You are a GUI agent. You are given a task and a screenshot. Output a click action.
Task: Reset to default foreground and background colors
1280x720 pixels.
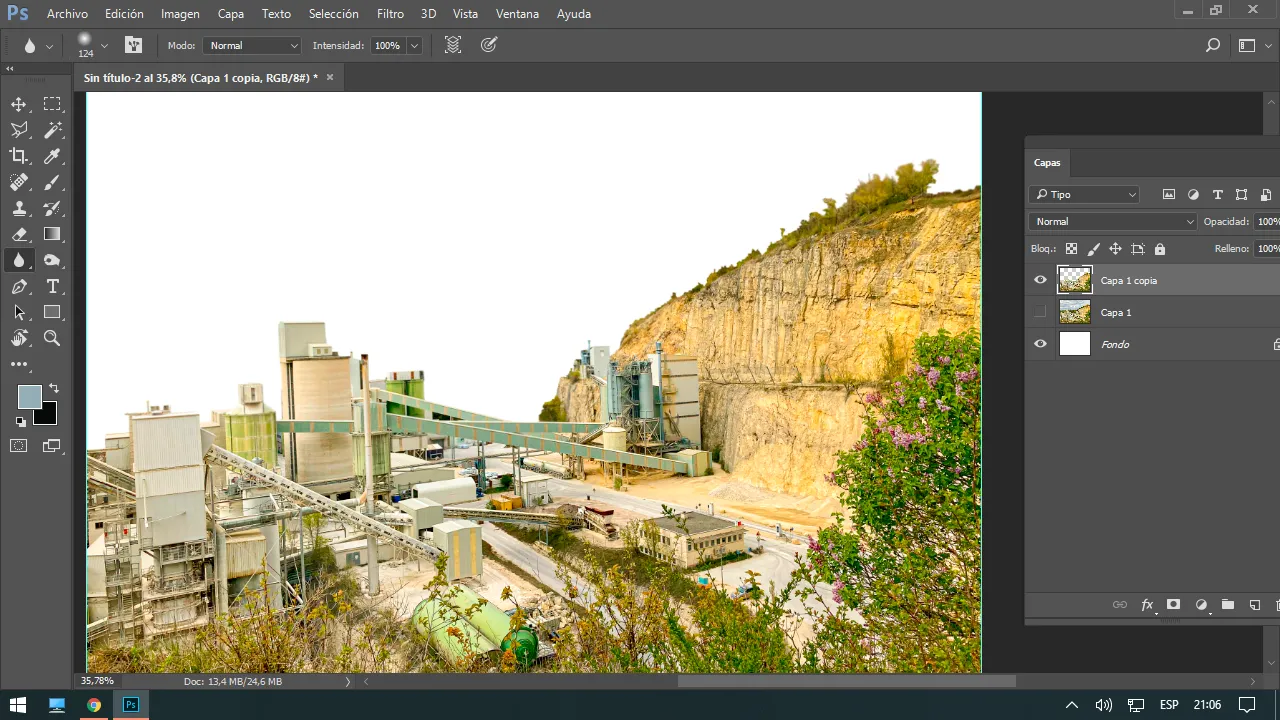[x=20, y=422]
